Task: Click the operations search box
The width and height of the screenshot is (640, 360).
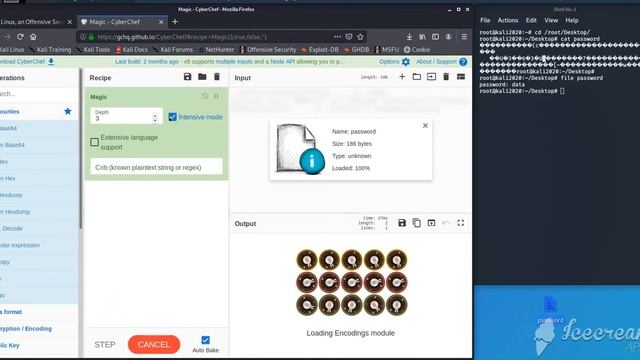Action: point(39,94)
